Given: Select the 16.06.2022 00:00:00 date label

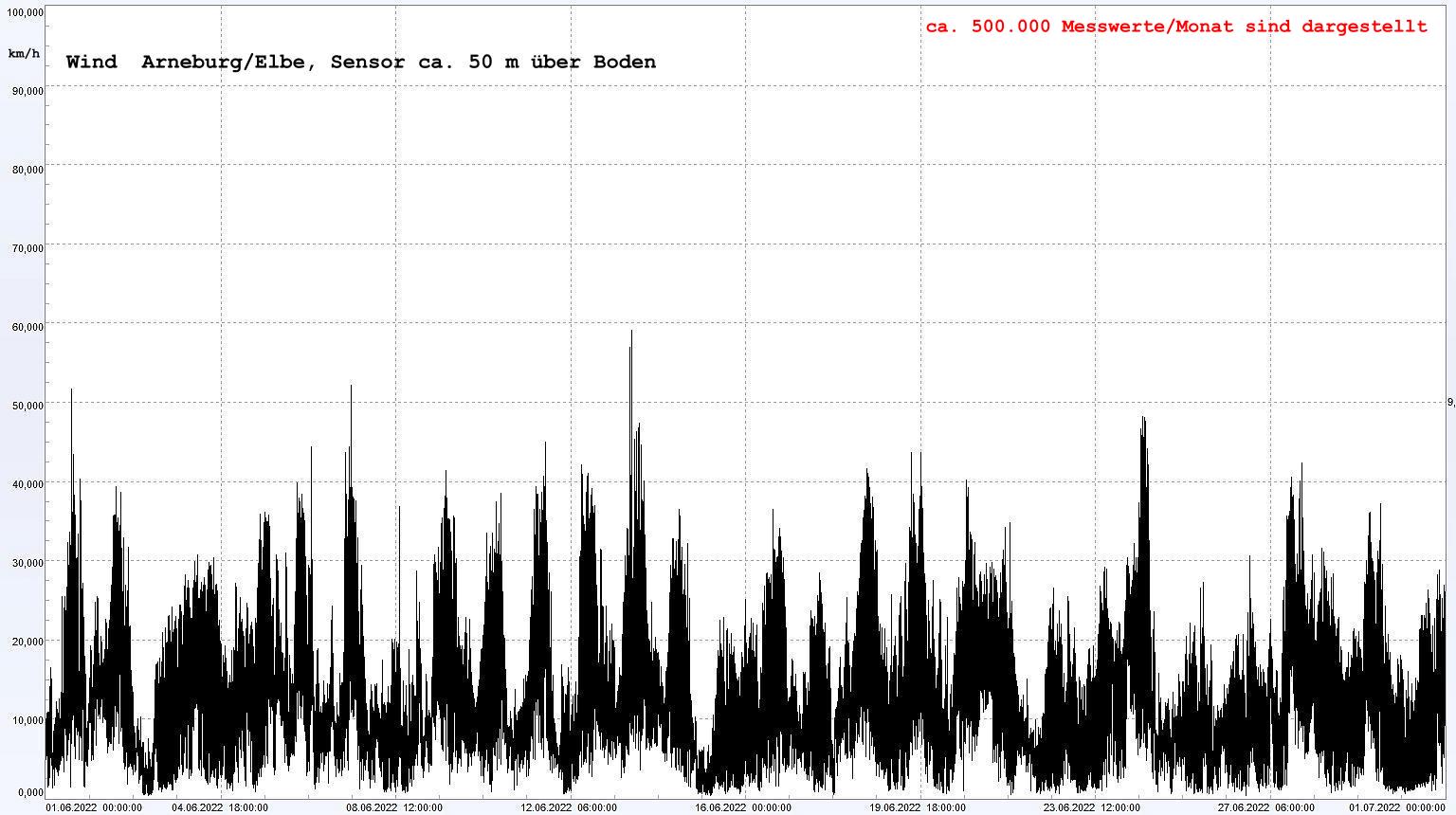Looking at the screenshot, I should click(743, 807).
